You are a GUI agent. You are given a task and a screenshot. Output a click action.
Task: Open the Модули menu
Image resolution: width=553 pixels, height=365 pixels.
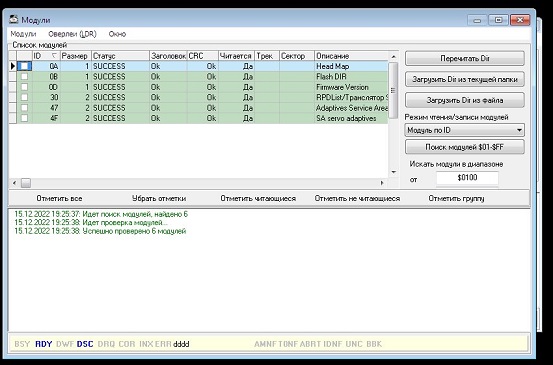(23, 34)
